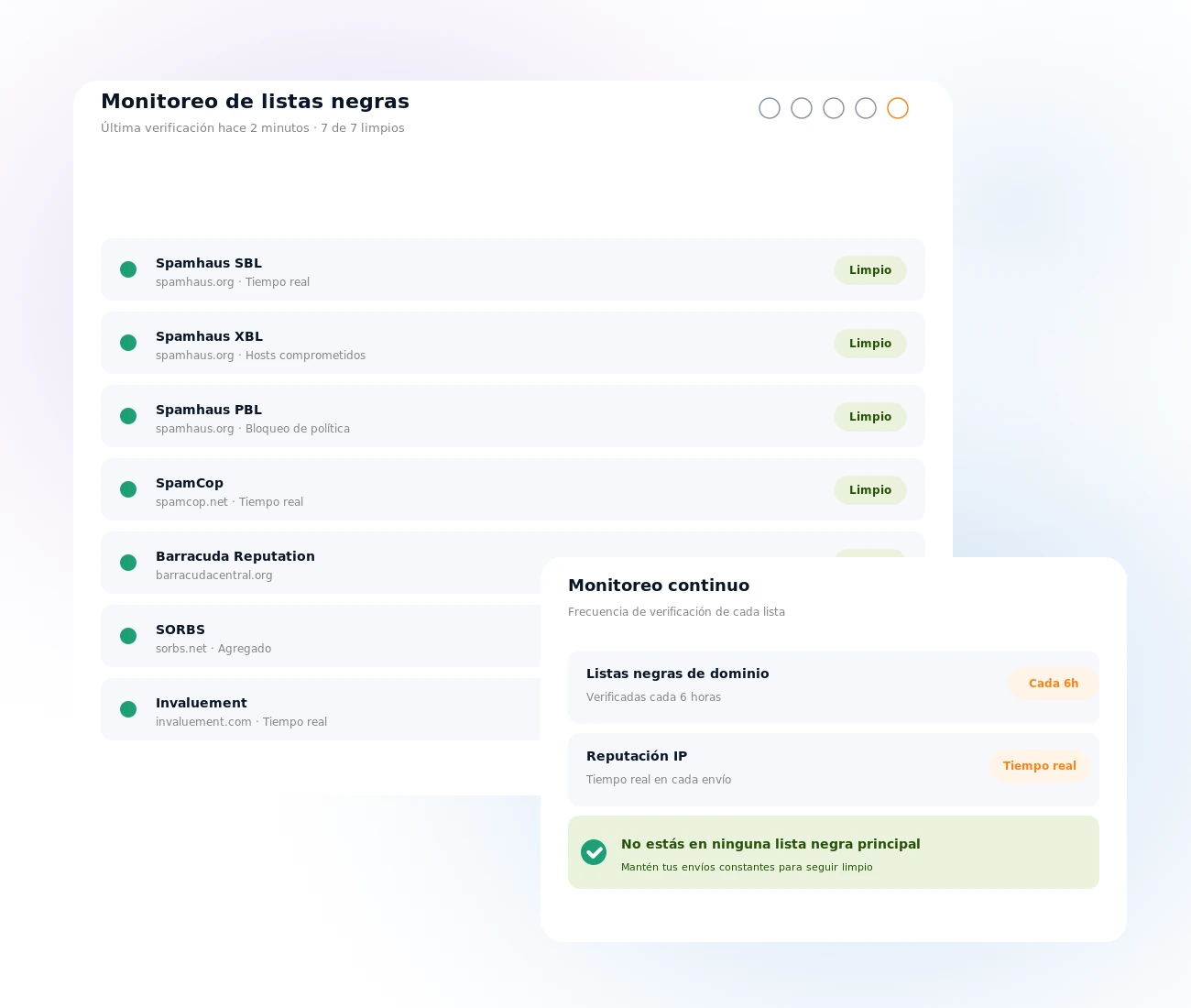Click 'spamhaus.org · Hosts comprometidos' text
Screen dimensions: 1191x1008
(260, 356)
